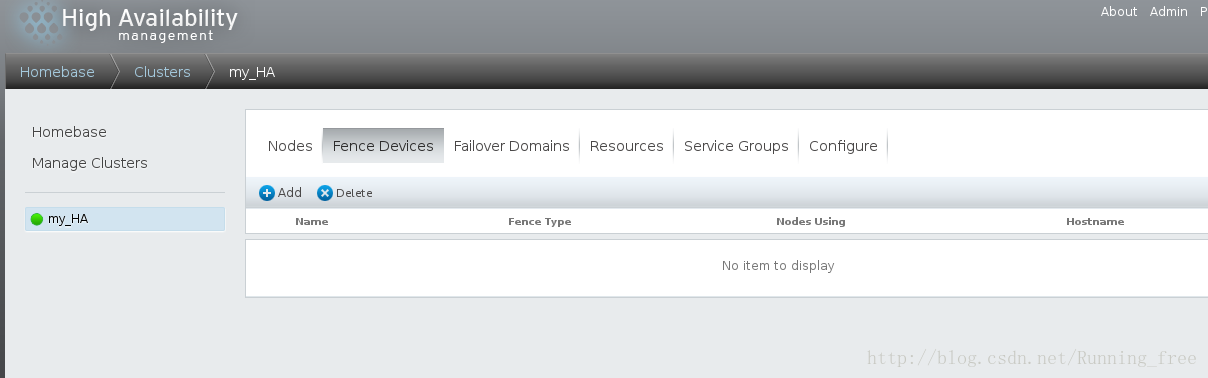Screen dimensions: 1208x378
Task: Click the Delete X icon
Action: [x=325, y=193]
